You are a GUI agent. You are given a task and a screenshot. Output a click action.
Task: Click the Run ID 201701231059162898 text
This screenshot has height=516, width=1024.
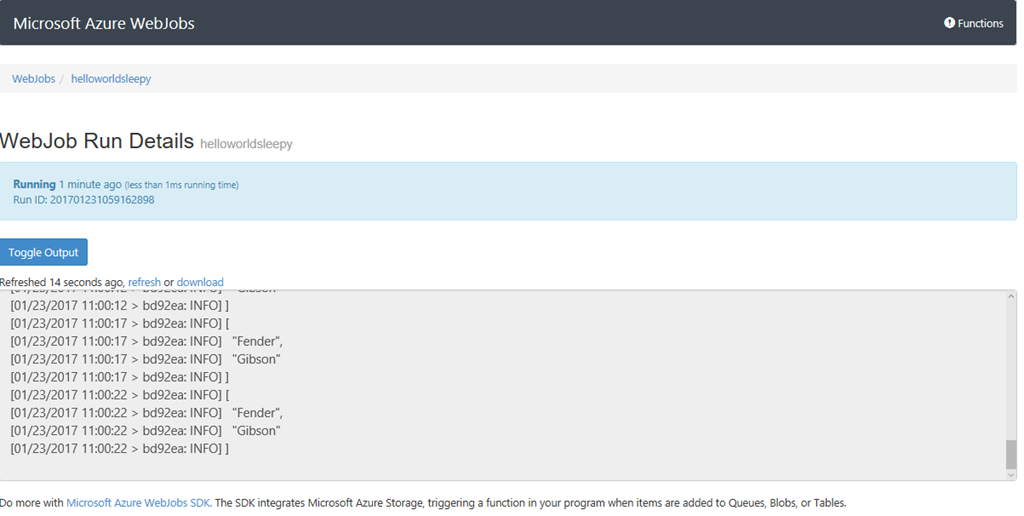tap(84, 200)
